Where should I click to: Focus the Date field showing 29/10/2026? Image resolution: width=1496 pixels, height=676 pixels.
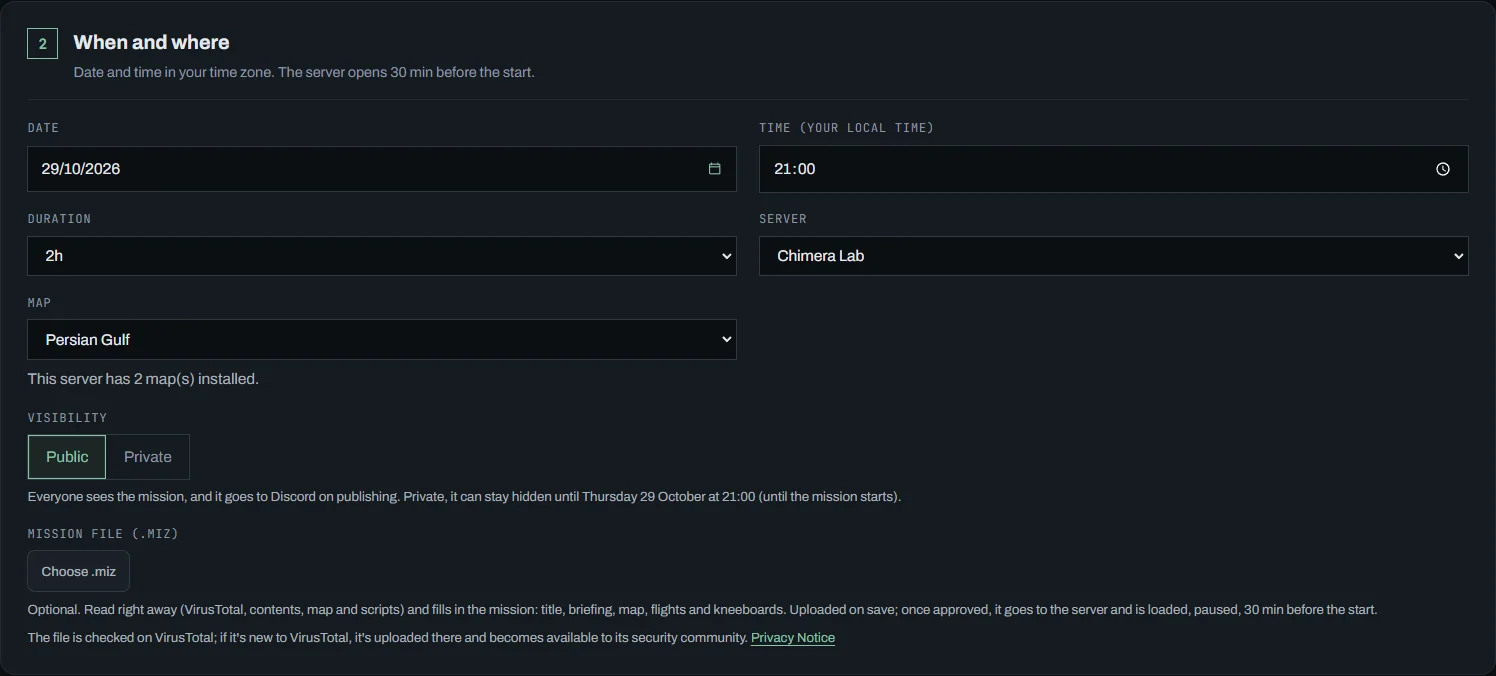pyautogui.click(x=382, y=169)
